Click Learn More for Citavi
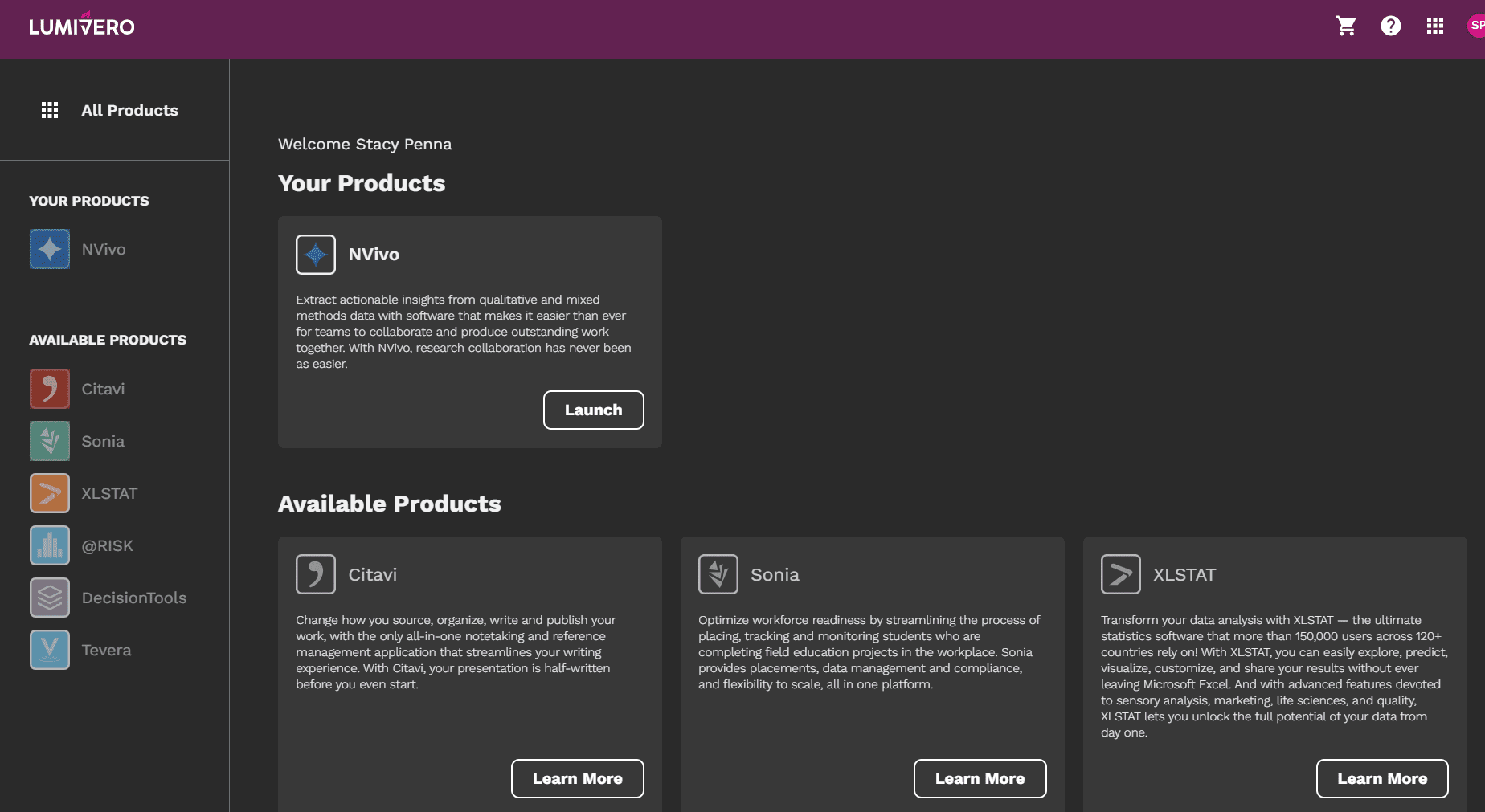This screenshot has width=1485, height=812. (x=577, y=778)
